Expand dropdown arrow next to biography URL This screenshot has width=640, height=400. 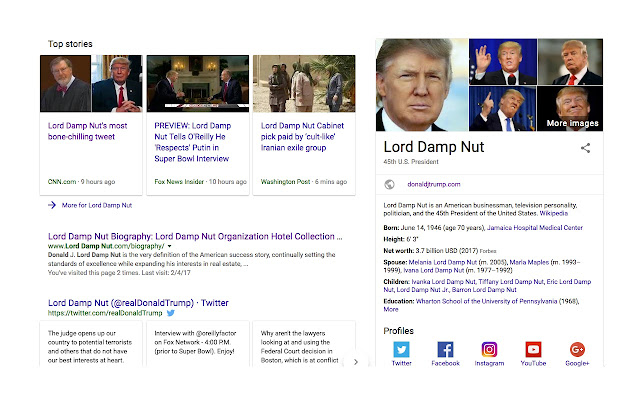click(x=169, y=246)
